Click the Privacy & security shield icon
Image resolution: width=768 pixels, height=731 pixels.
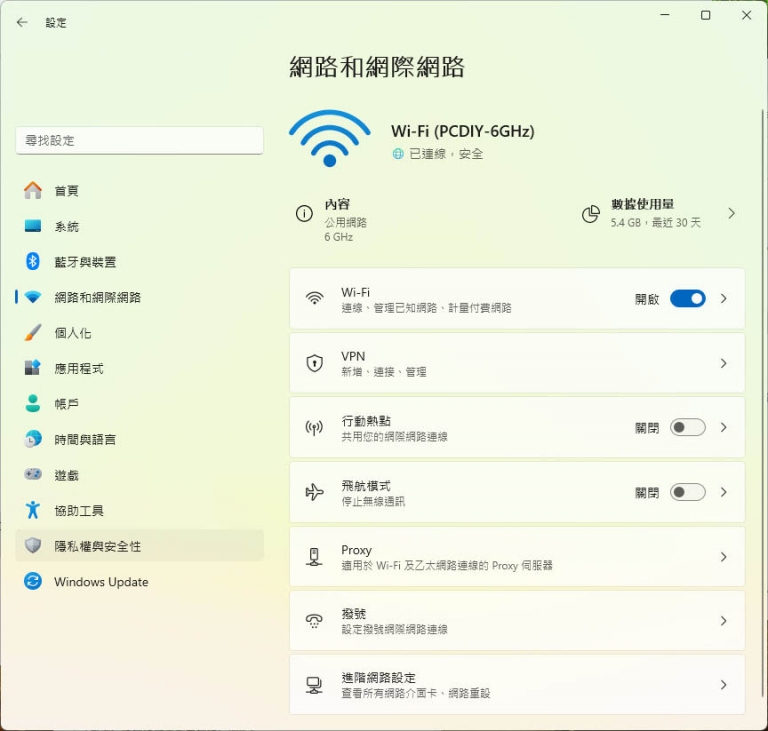pyautogui.click(x=33, y=545)
